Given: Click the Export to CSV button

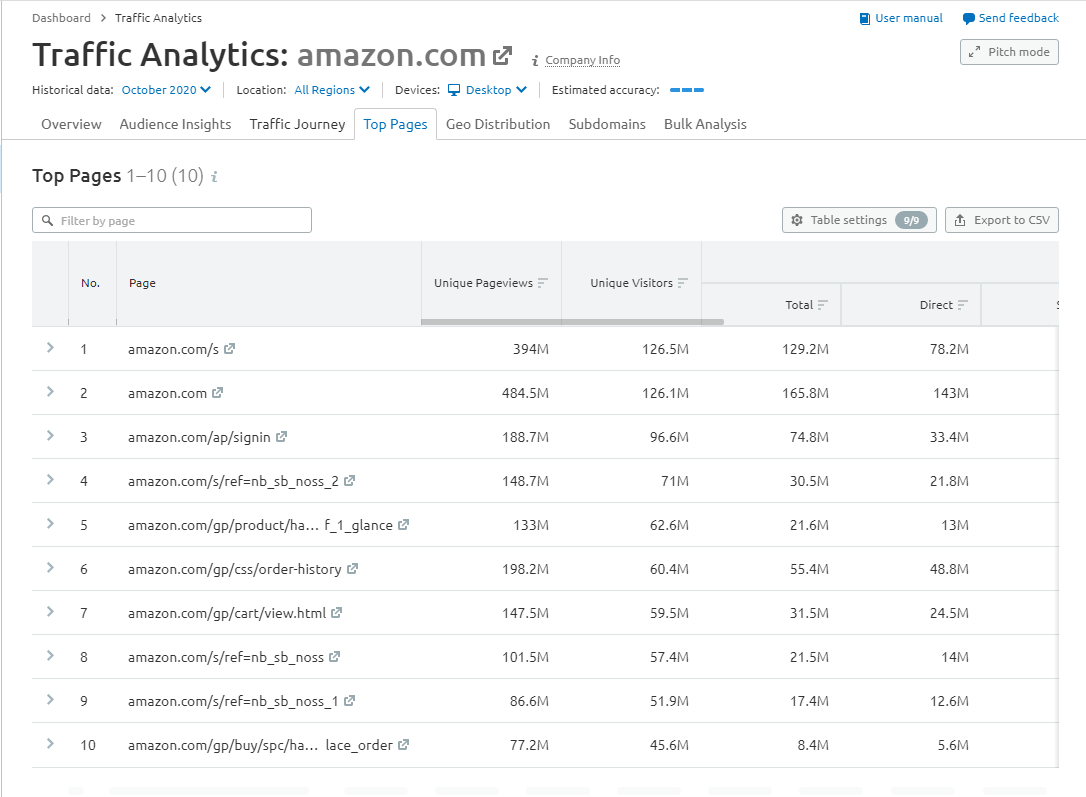Looking at the screenshot, I should tap(1001, 220).
